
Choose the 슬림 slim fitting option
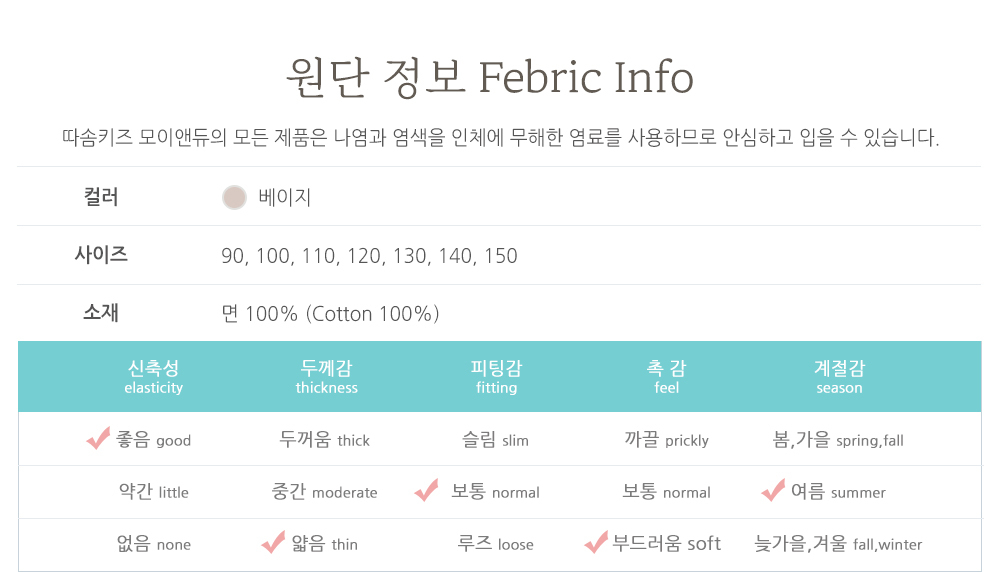495,439
